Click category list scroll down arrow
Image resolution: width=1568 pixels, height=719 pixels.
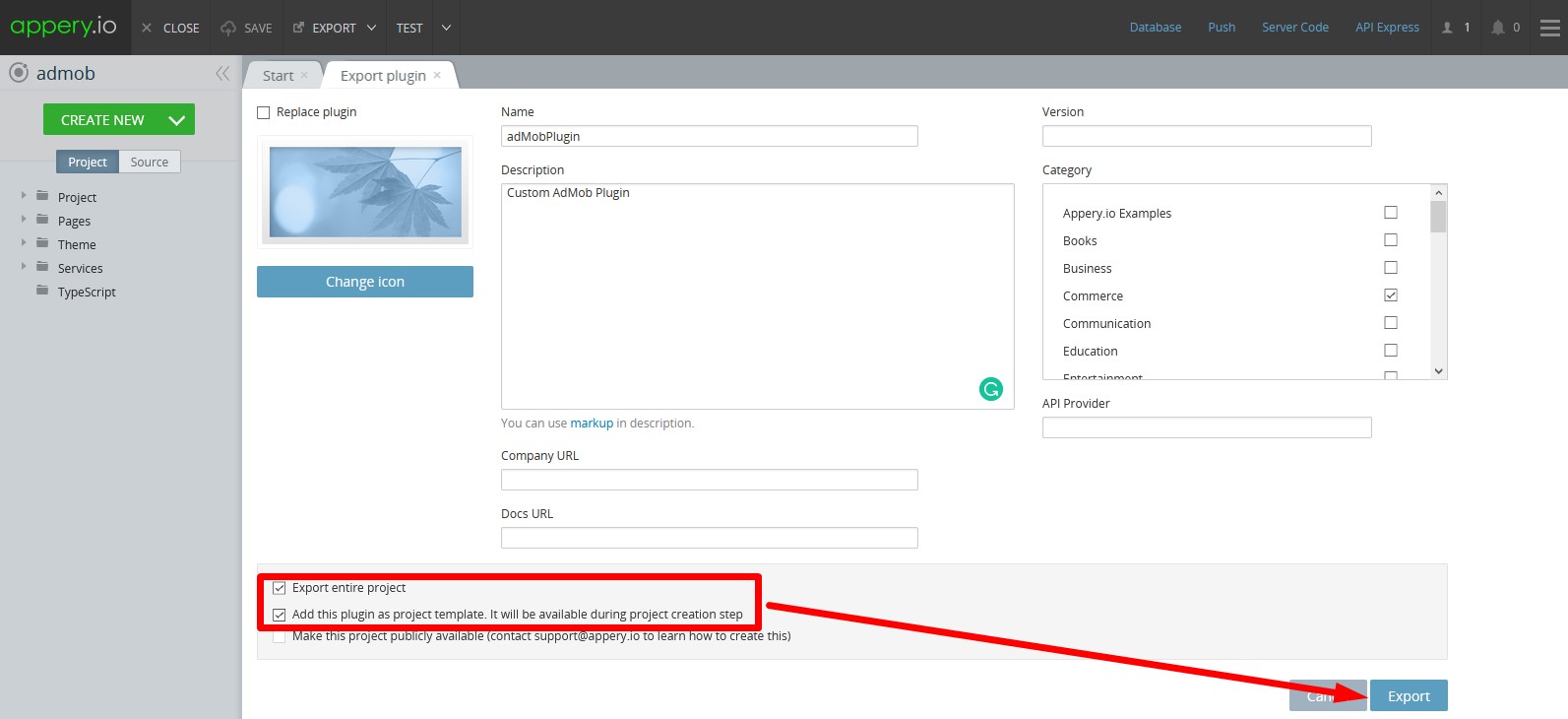(x=1439, y=371)
